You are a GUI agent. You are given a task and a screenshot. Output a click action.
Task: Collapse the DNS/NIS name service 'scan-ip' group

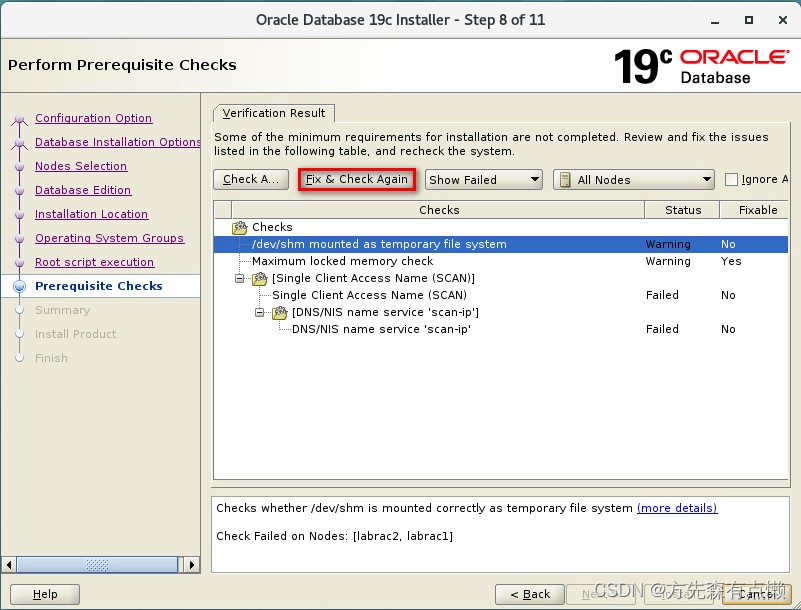[x=260, y=313]
